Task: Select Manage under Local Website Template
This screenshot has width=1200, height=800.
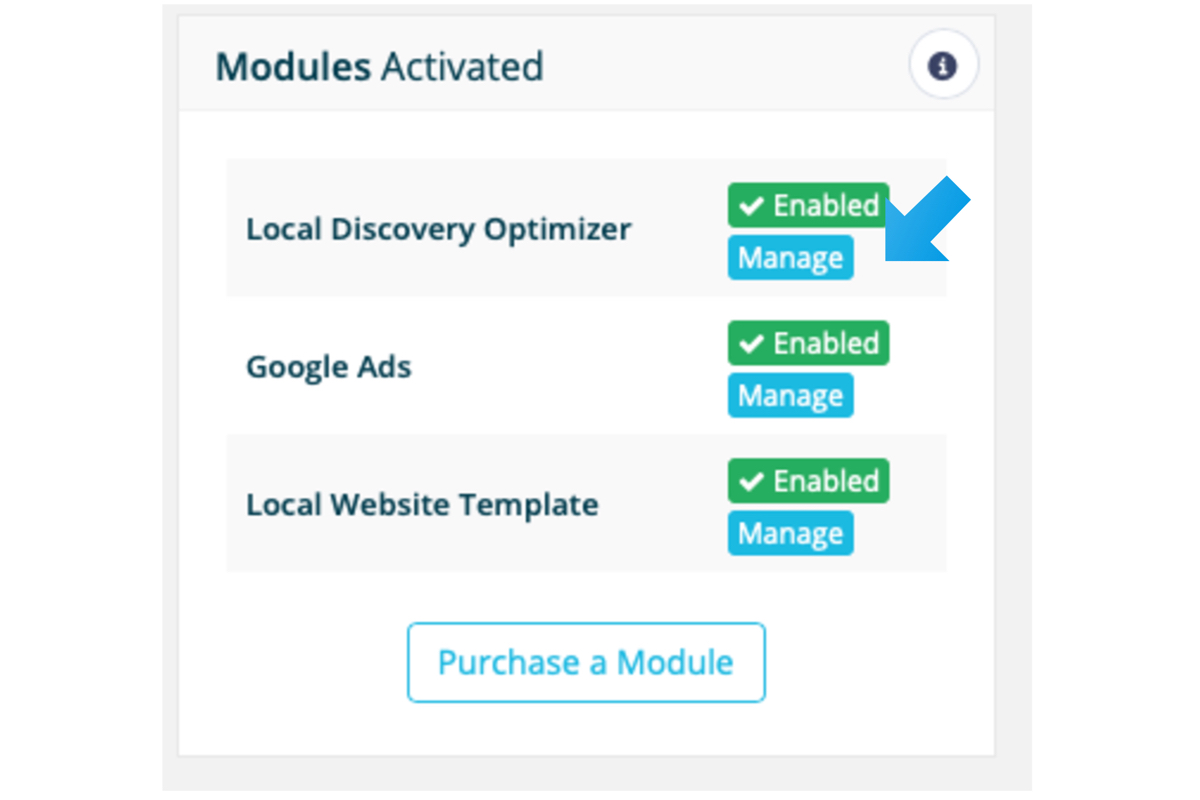Action: (790, 534)
